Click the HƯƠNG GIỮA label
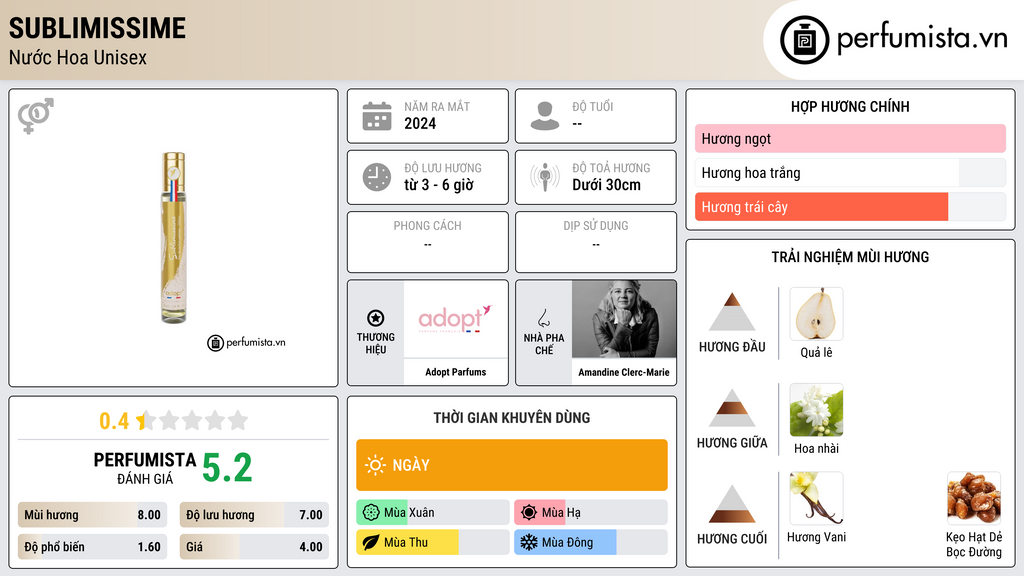1024x576 pixels. 732,443
